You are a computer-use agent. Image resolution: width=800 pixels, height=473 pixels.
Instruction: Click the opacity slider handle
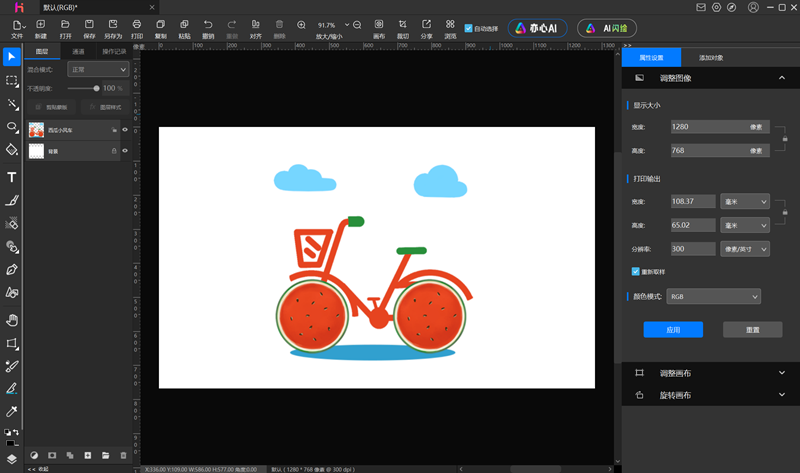tap(96, 88)
